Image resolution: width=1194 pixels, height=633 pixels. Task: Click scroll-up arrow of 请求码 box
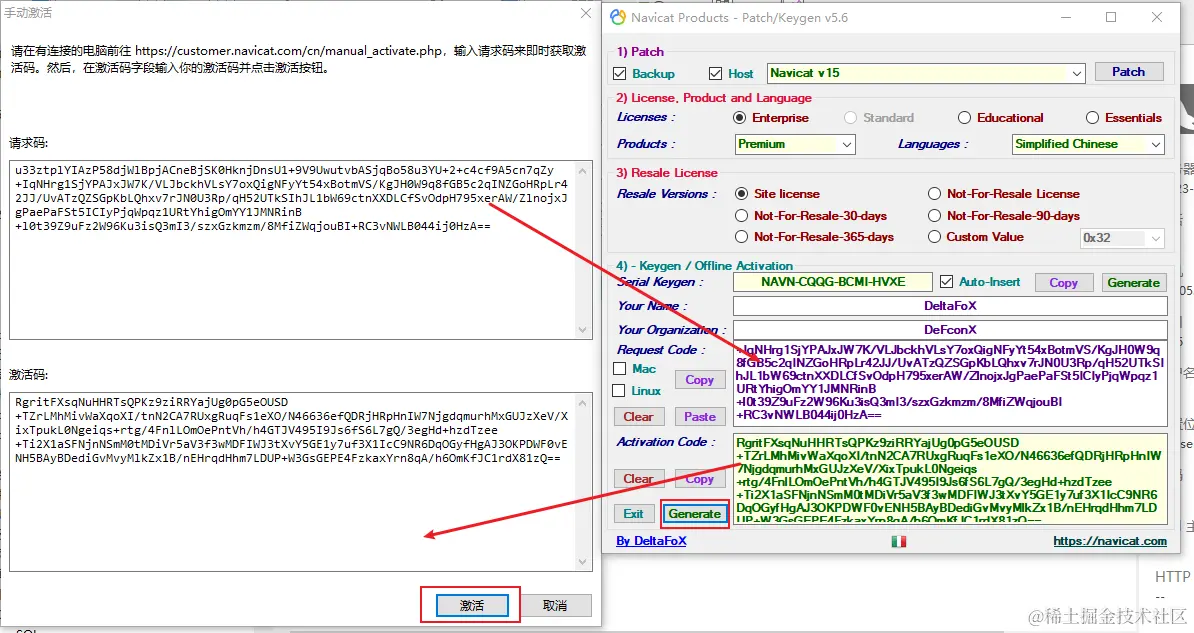point(583,169)
